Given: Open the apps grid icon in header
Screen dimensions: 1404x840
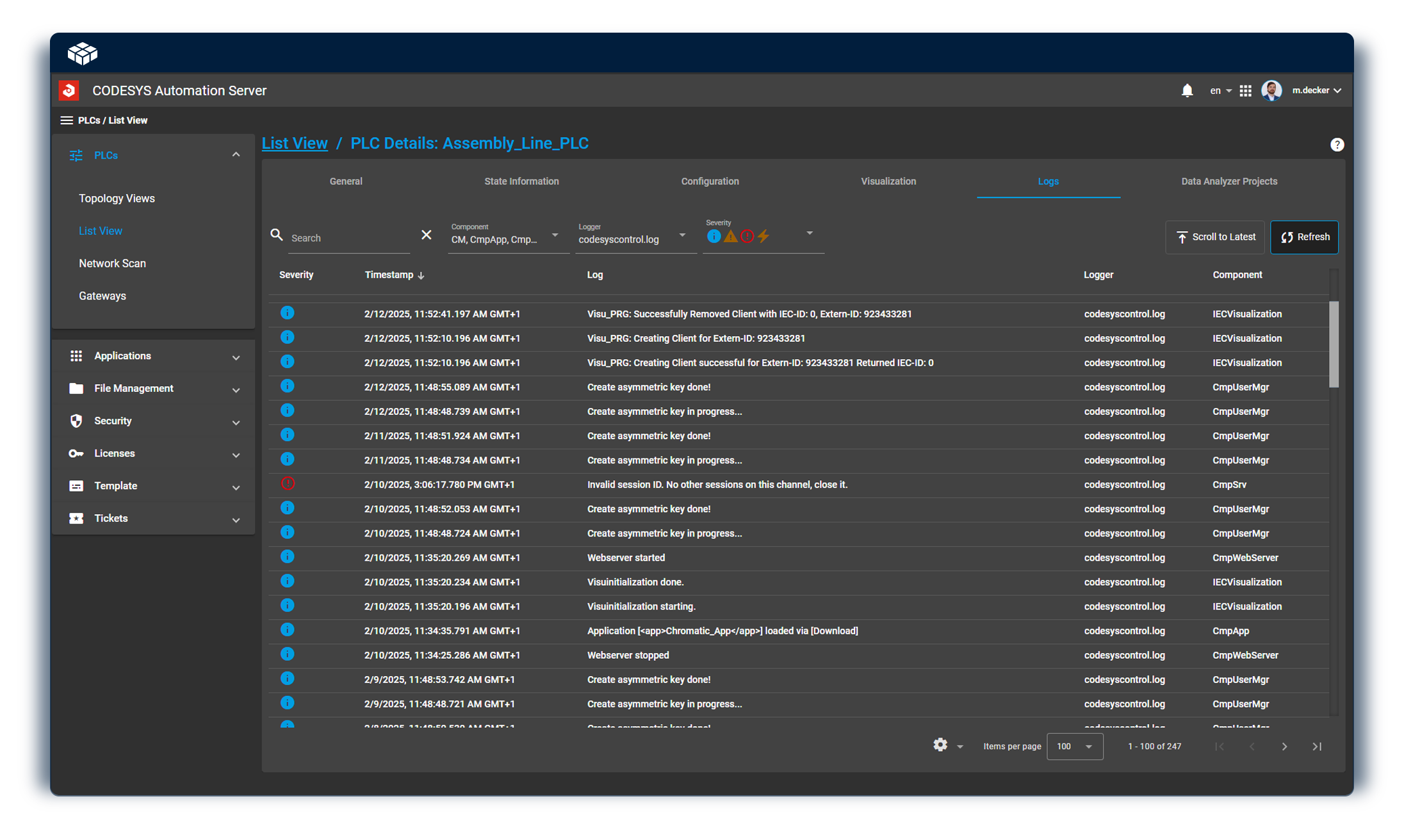Looking at the screenshot, I should [1245, 91].
